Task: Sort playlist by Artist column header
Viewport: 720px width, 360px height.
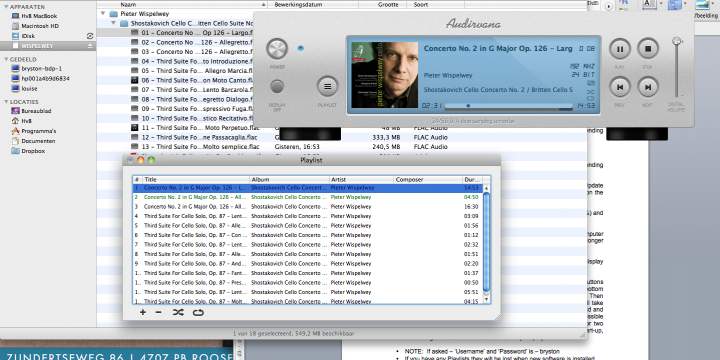Action: click(361, 180)
